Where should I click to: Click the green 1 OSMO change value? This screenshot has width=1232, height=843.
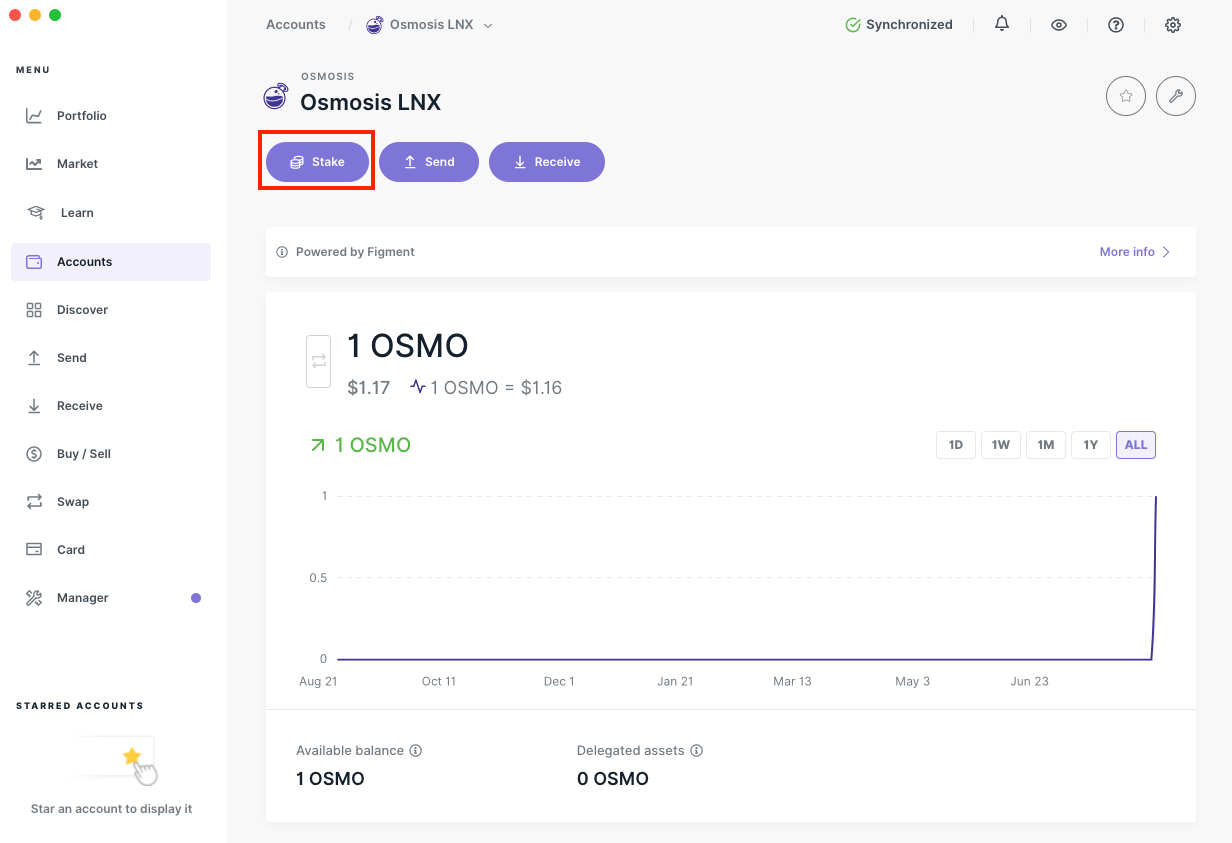pyautogui.click(x=373, y=445)
